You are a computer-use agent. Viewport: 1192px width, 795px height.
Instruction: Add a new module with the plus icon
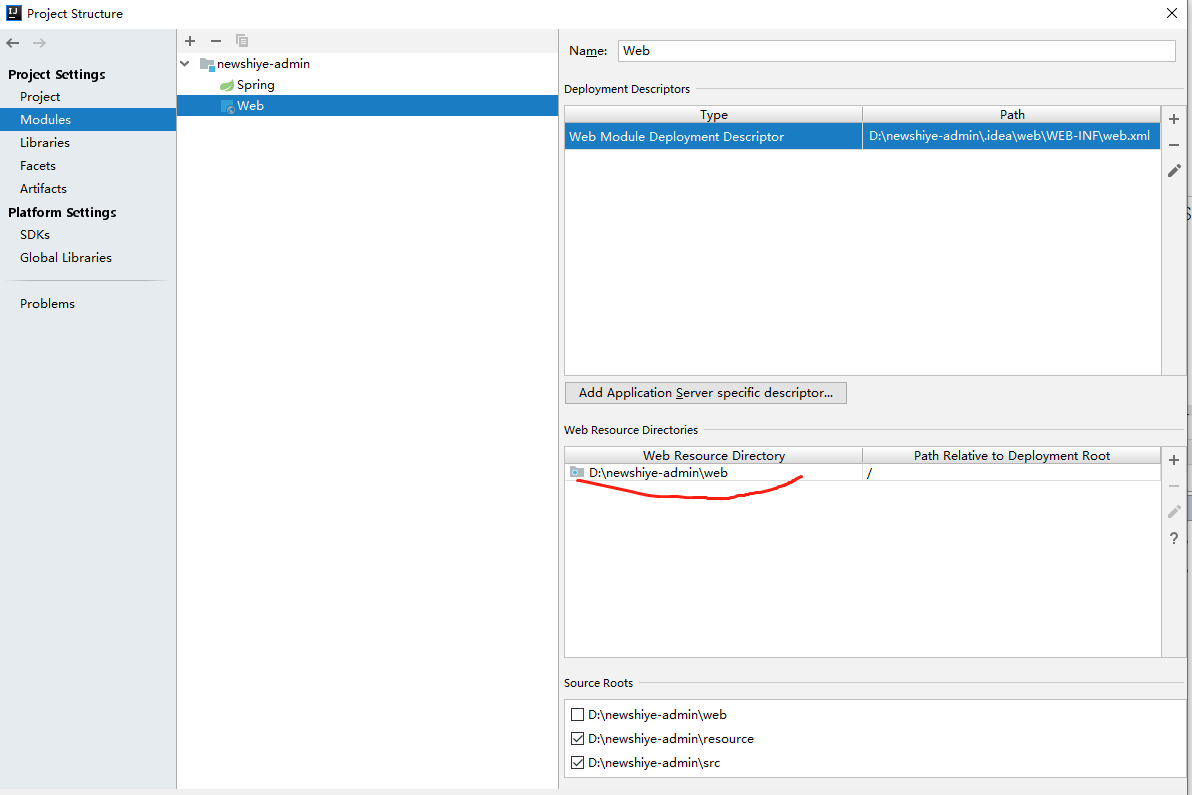click(x=190, y=41)
